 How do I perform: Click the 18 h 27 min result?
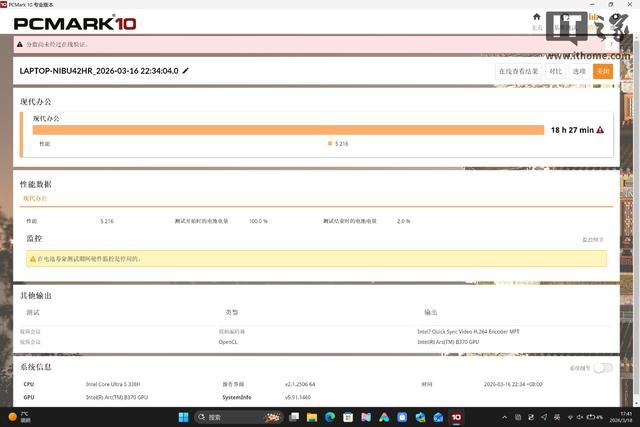[572, 130]
